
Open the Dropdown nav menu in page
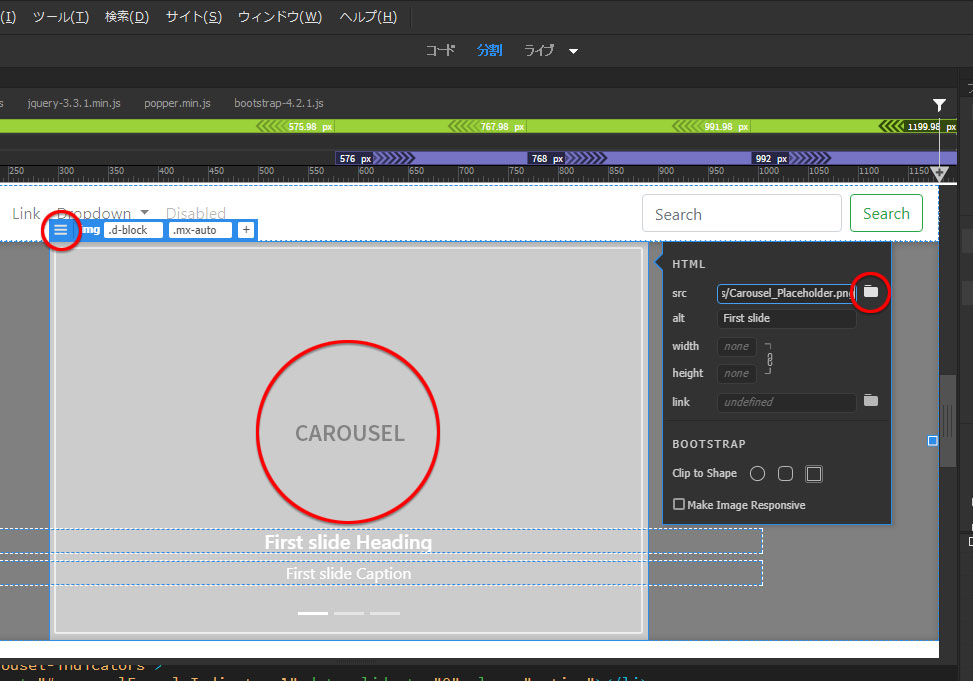(x=103, y=213)
